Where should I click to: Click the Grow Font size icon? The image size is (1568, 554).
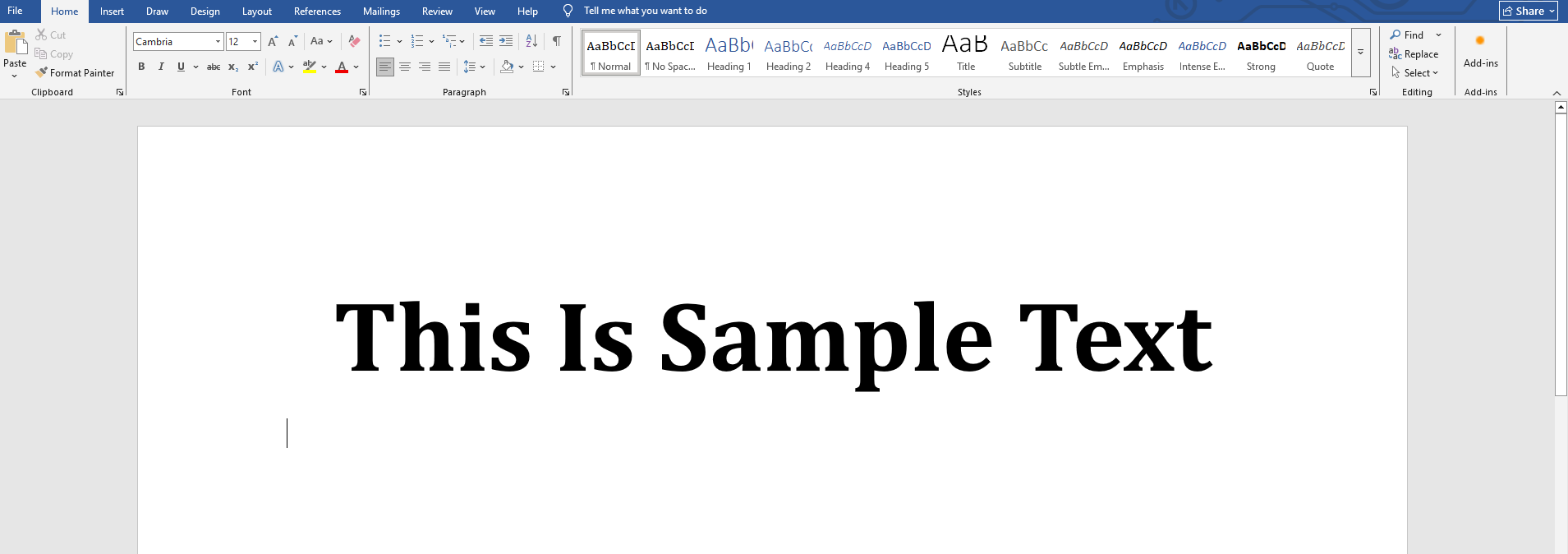(273, 41)
